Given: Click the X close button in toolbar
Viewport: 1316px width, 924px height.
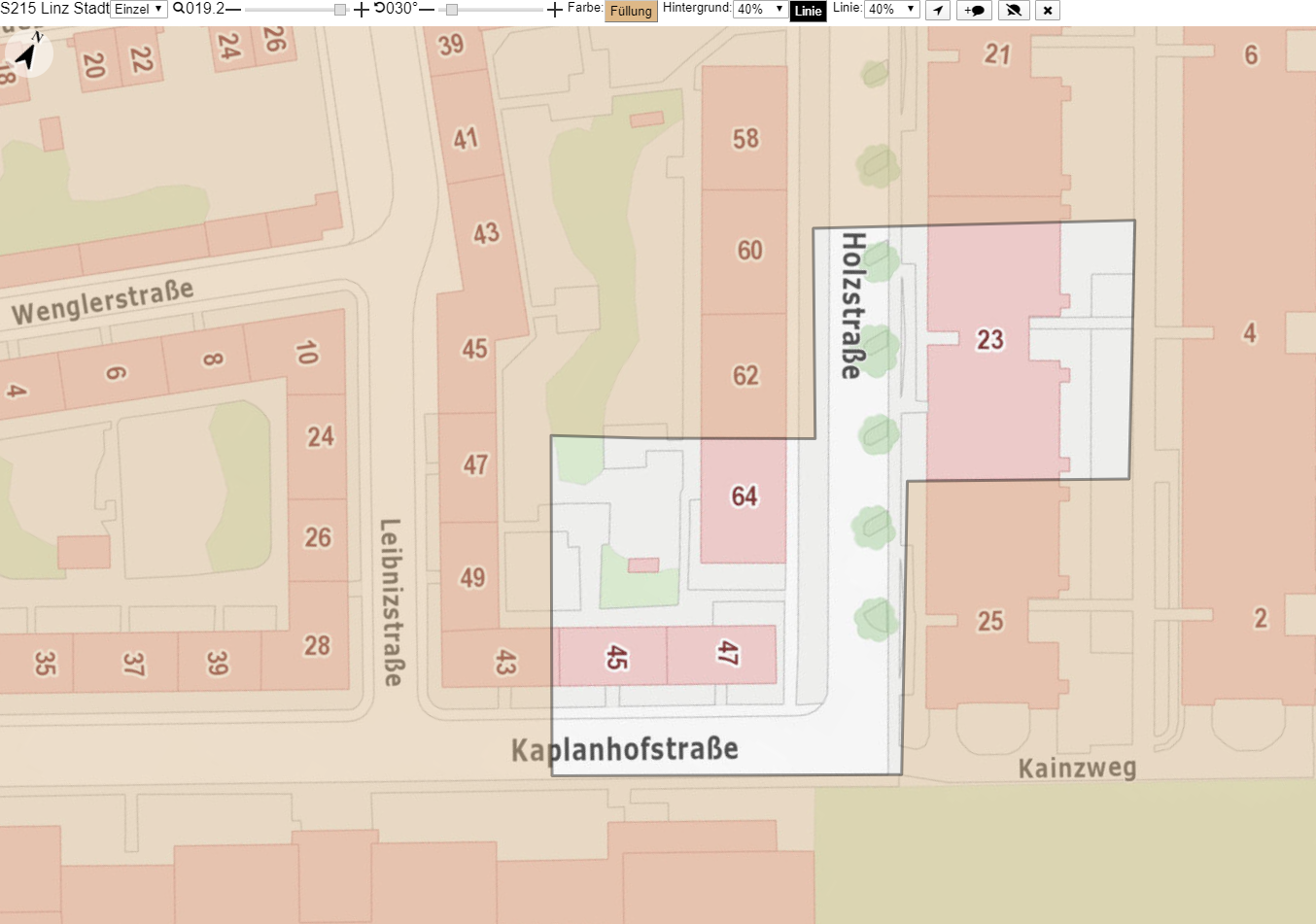Looking at the screenshot, I should [x=1048, y=11].
